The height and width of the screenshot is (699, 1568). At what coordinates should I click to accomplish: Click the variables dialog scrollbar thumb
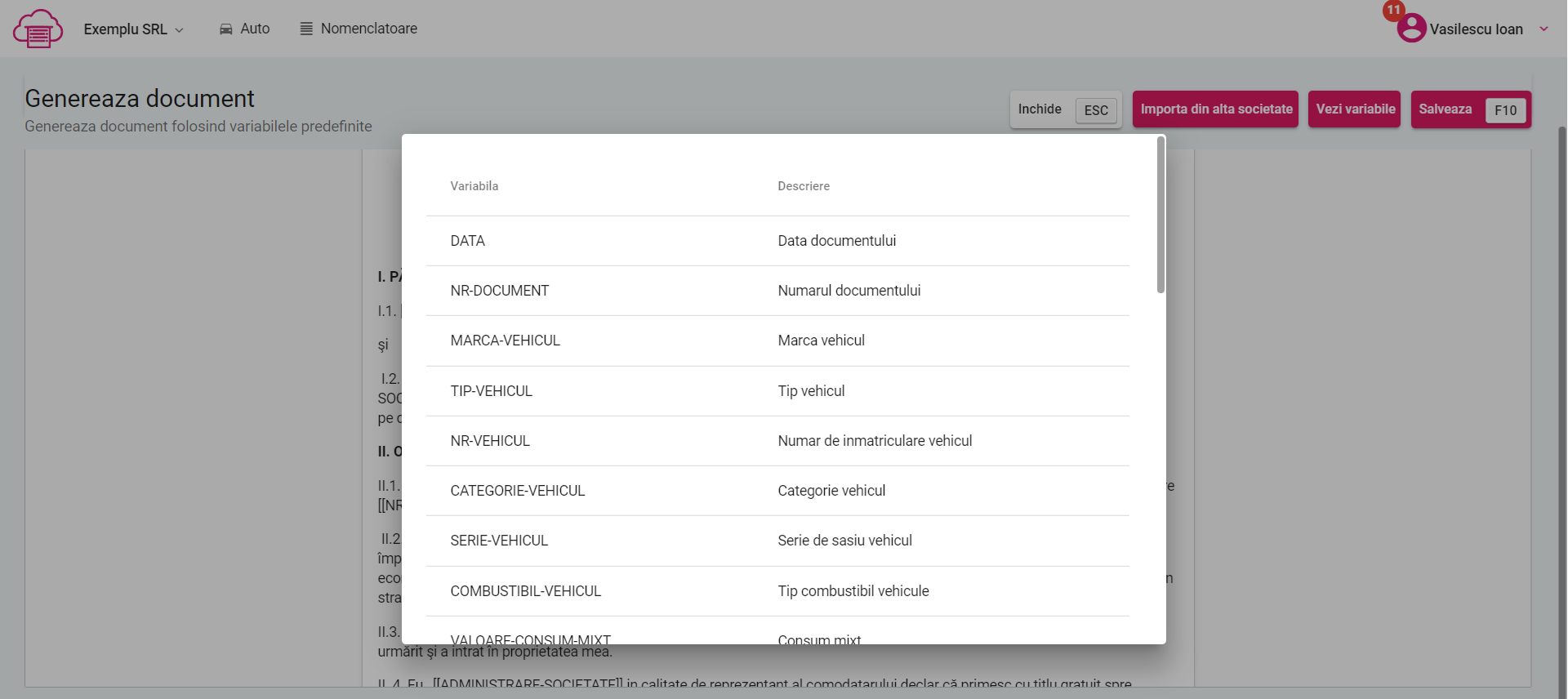point(1160,215)
